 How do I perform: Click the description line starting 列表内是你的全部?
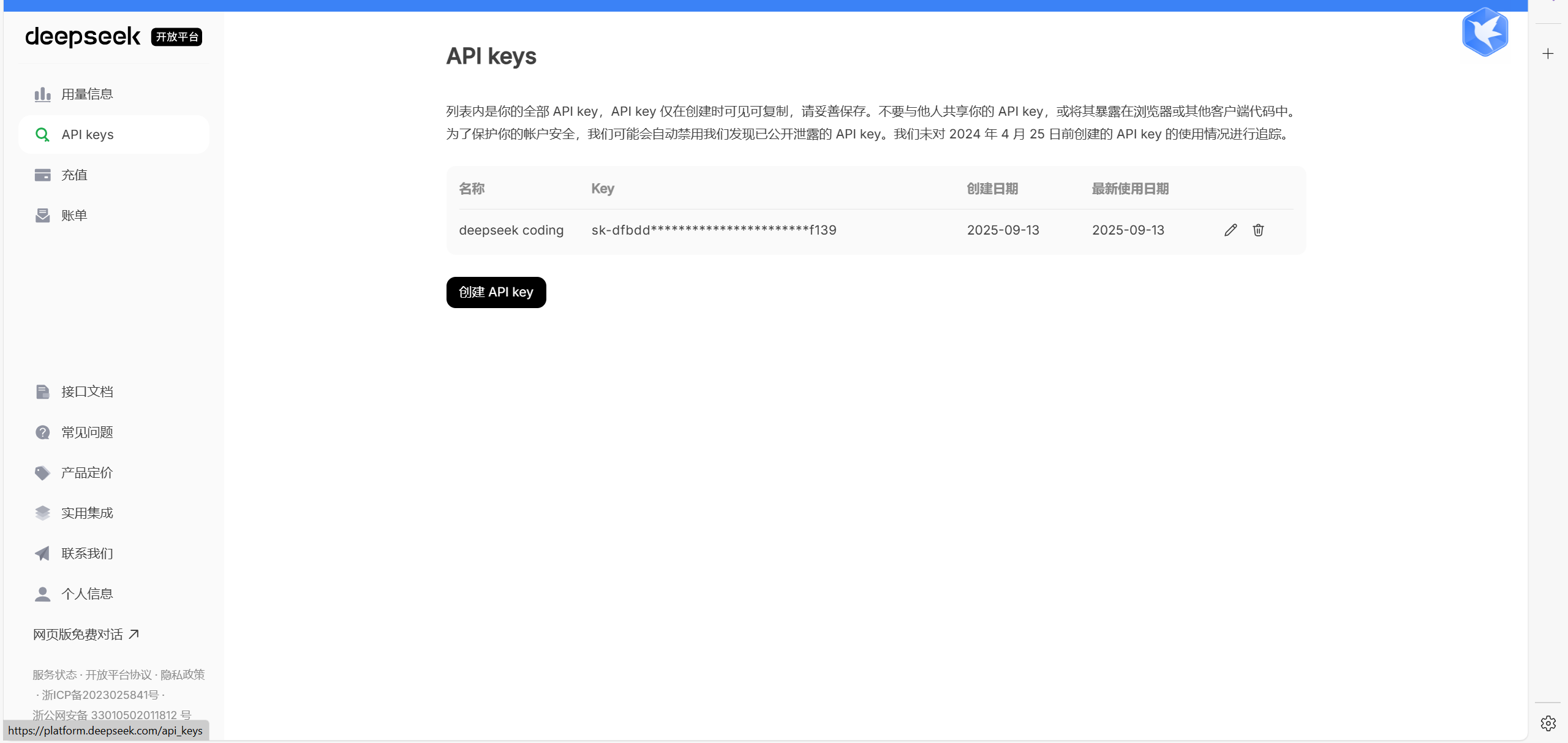[872, 111]
